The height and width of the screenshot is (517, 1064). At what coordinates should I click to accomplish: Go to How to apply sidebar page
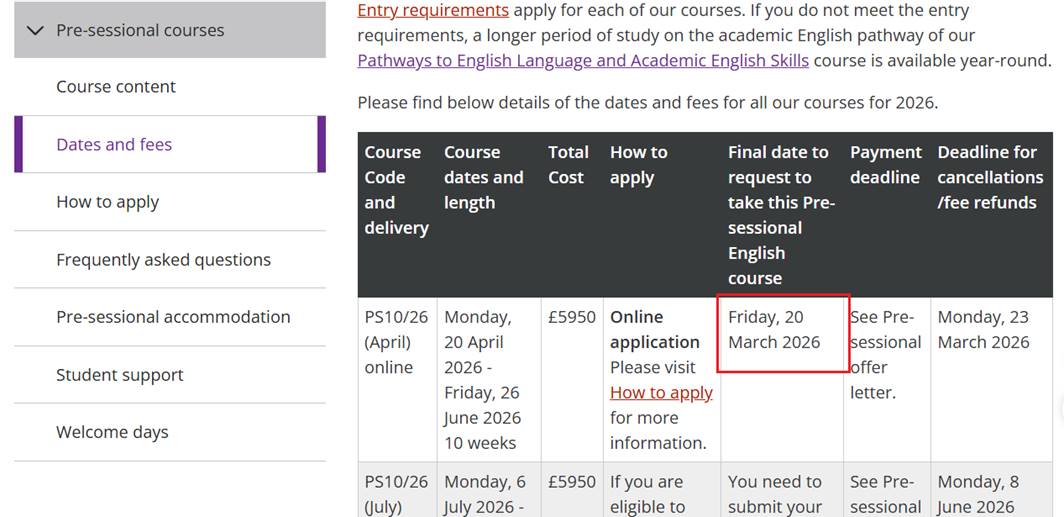point(108,202)
